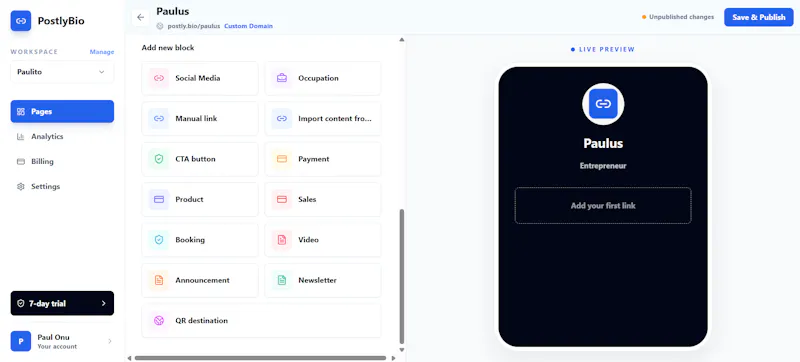
Task: Add a Newsletter block
Action: [x=323, y=280]
